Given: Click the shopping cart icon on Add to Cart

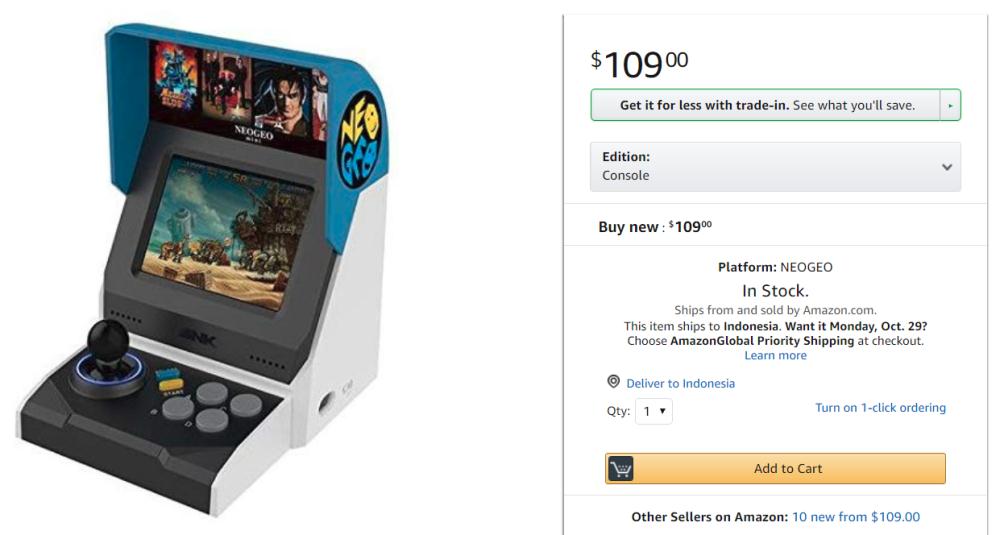Looking at the screenshot, I should click(x=621, y=469).
